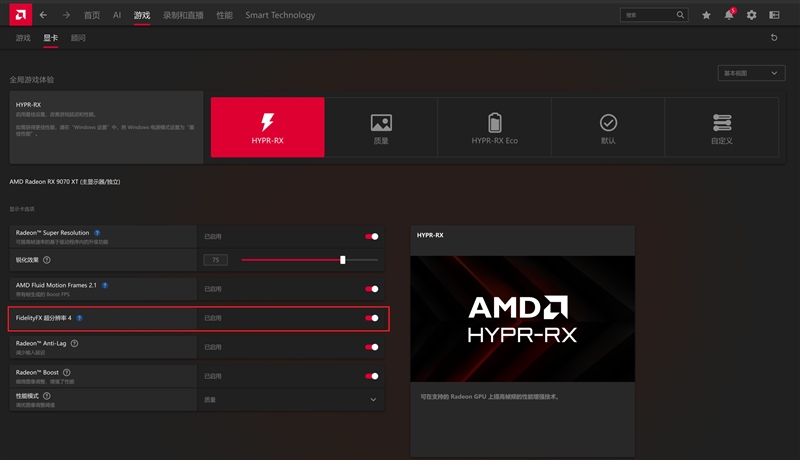Click the sharpening value box showing 75
Screen dimensions: 800x460
tap(215, 260)
